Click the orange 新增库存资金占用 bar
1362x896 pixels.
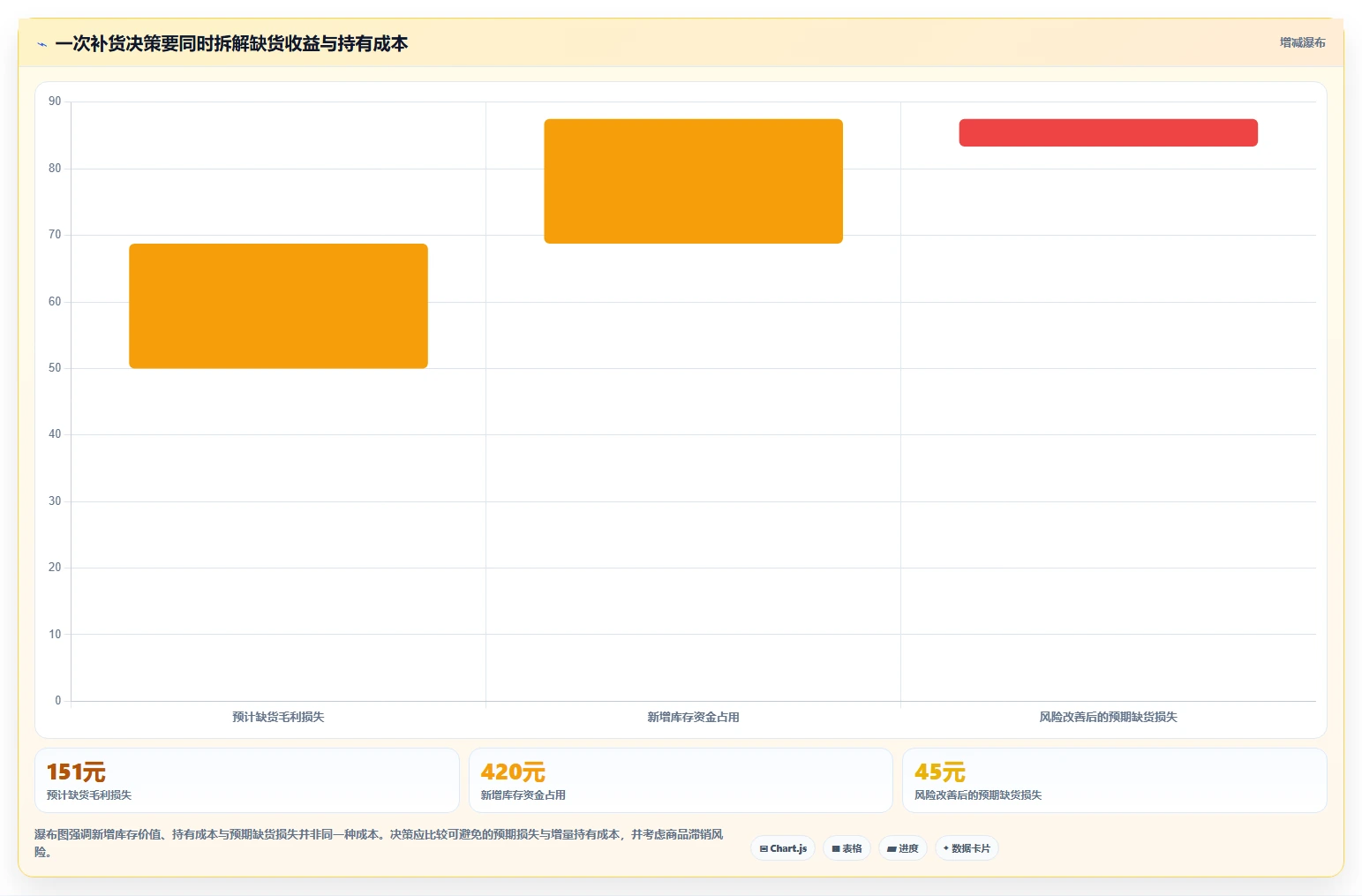point(693,181)
